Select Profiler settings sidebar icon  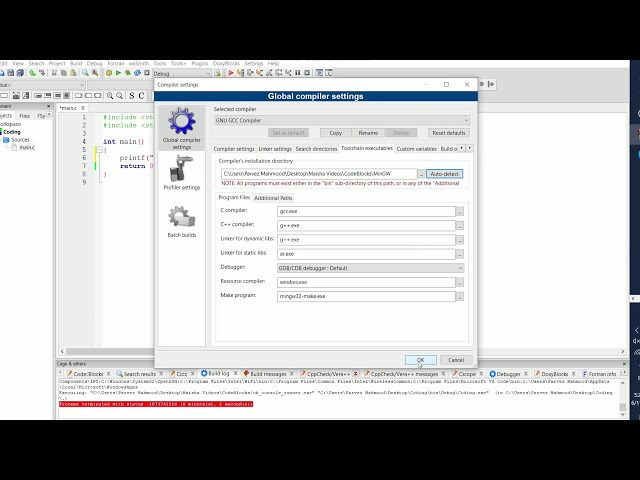182,173
